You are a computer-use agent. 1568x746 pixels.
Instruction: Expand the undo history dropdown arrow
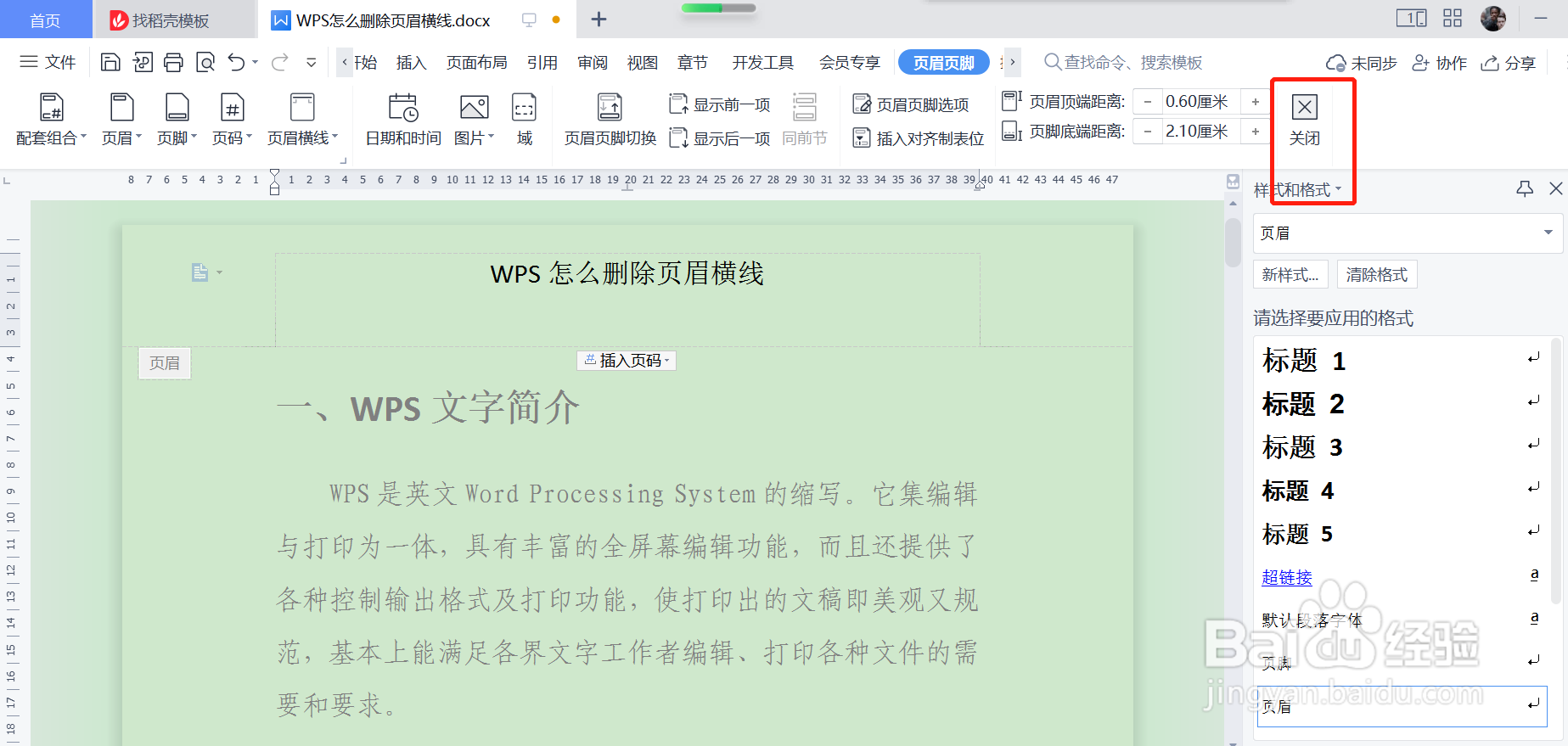pos(255,62)
